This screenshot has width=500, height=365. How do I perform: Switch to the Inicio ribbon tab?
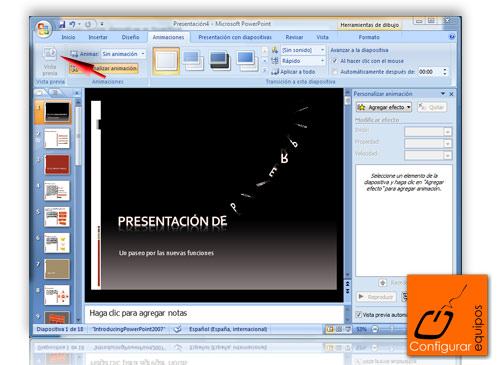(68, 37)
